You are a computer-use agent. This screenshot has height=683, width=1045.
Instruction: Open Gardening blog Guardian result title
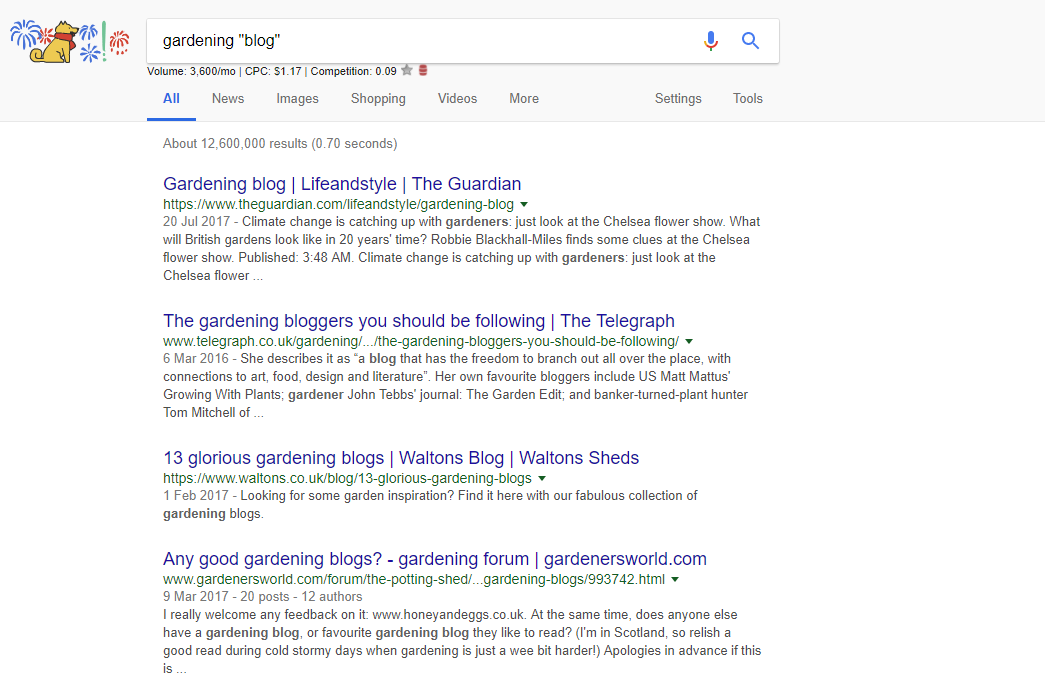[342, 184]
